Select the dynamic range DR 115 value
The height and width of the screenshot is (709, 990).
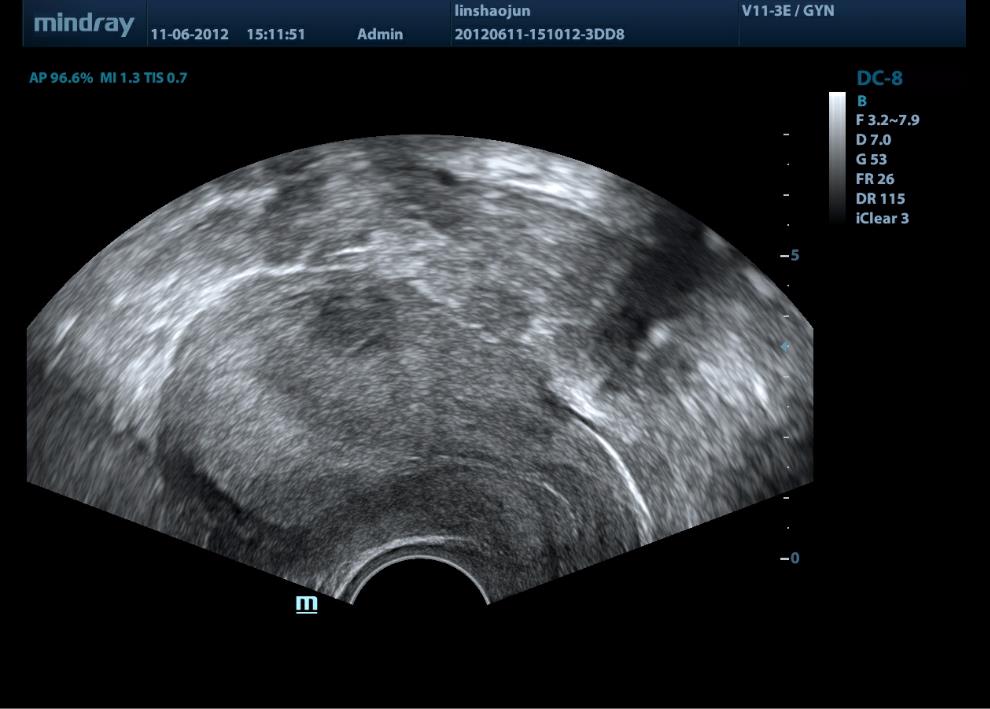880,198
